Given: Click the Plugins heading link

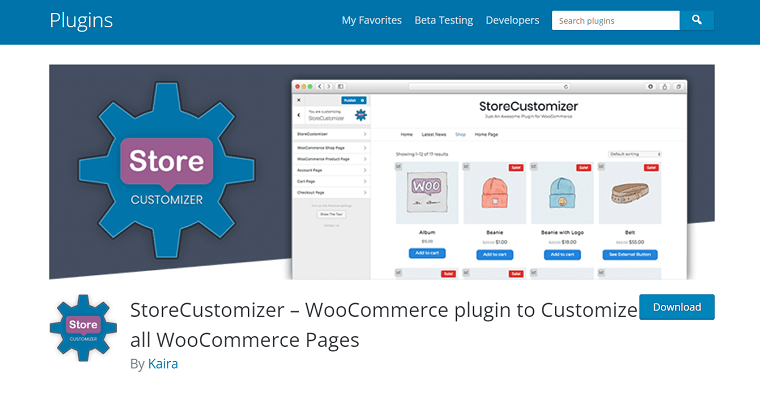Looking at the screenshot, I should 81,20.
